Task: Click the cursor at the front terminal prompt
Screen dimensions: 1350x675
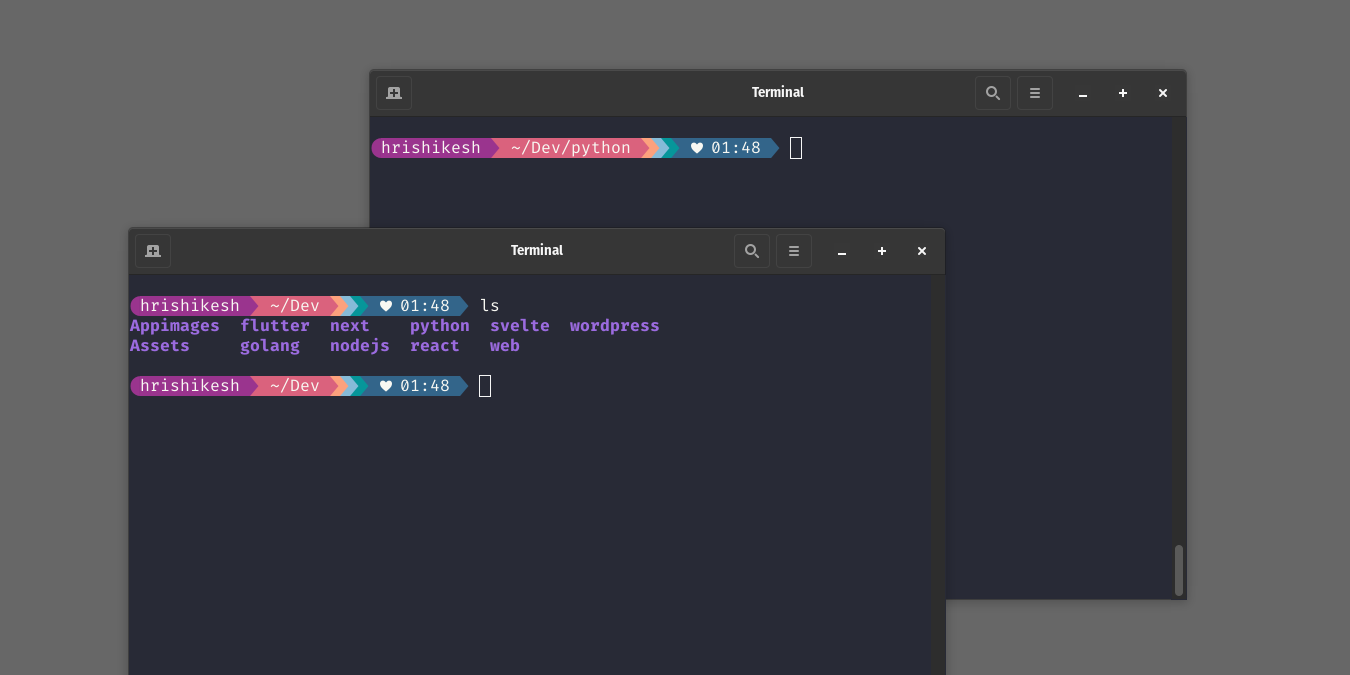Action: click(485, 385)
